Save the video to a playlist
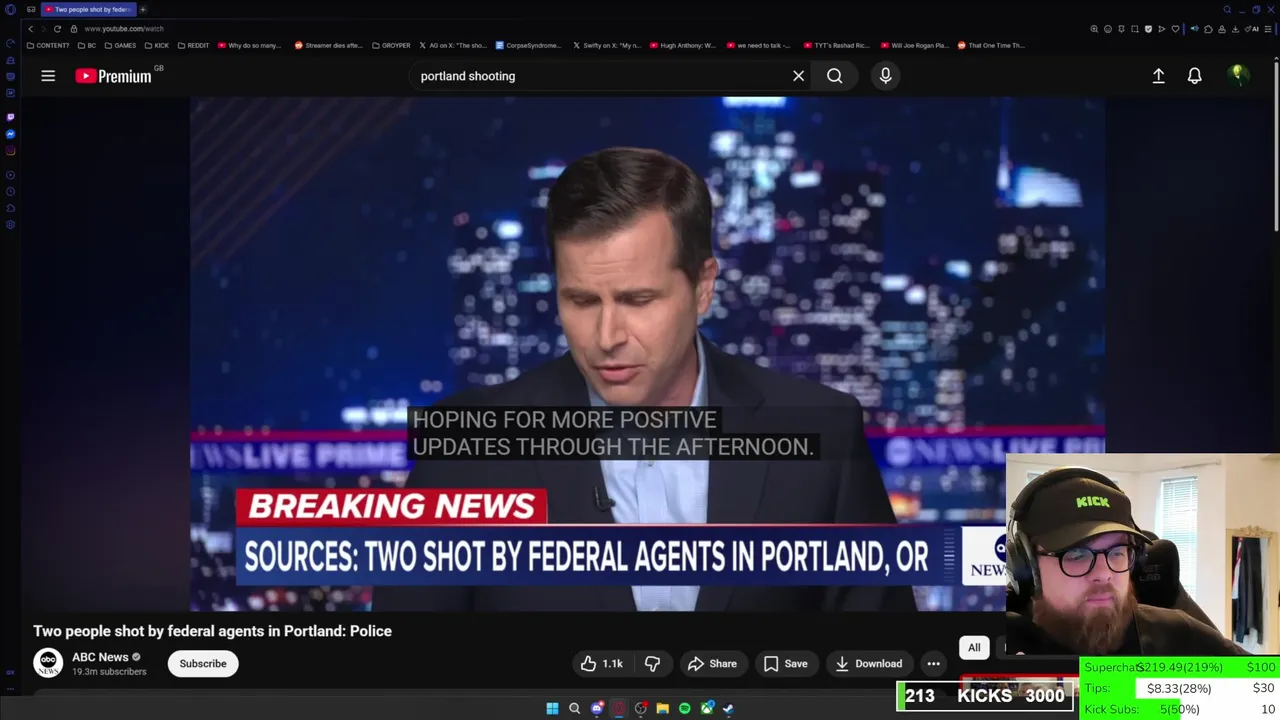 tap(785, 663)
